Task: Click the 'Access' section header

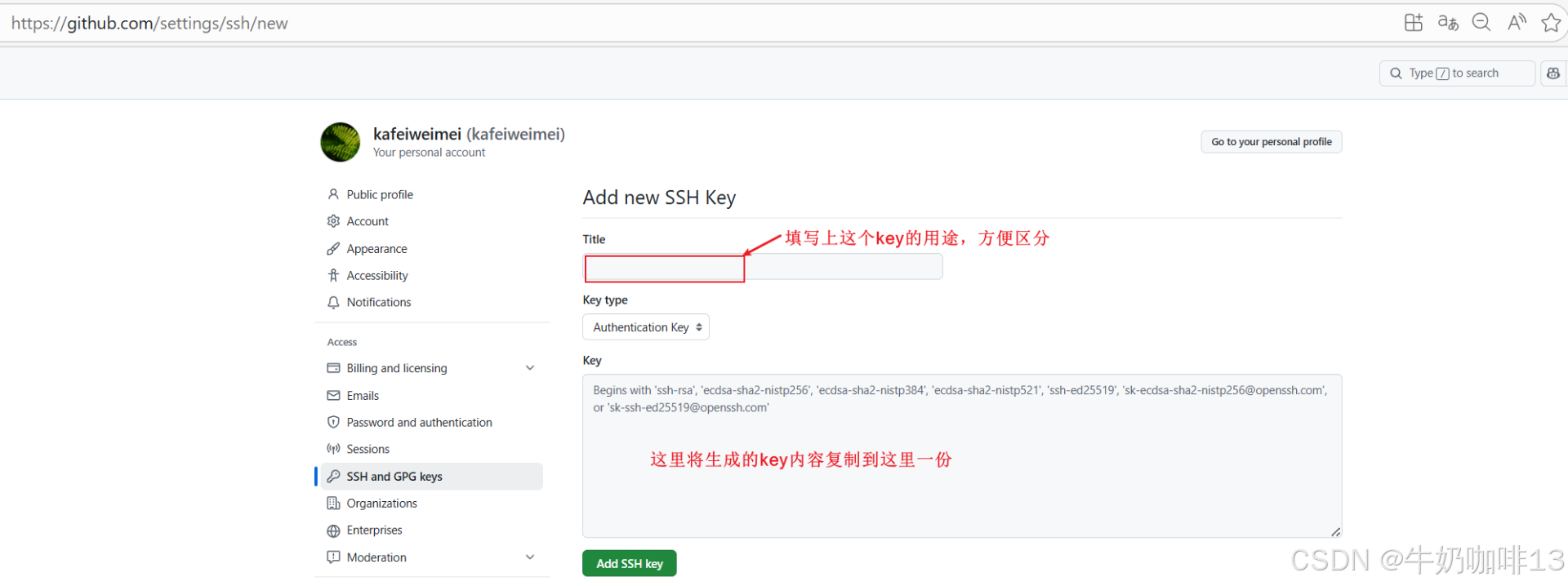Action: coord(342,342)
